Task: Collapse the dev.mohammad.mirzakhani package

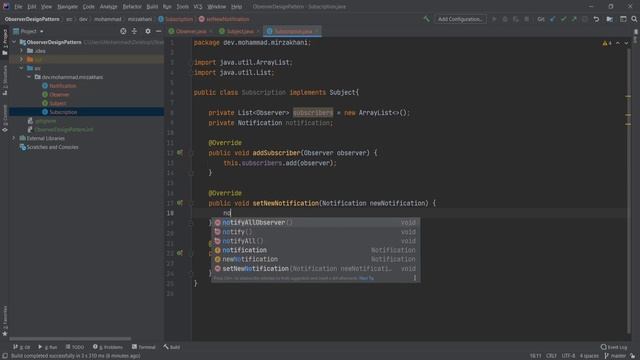Action: pos(29,77)
